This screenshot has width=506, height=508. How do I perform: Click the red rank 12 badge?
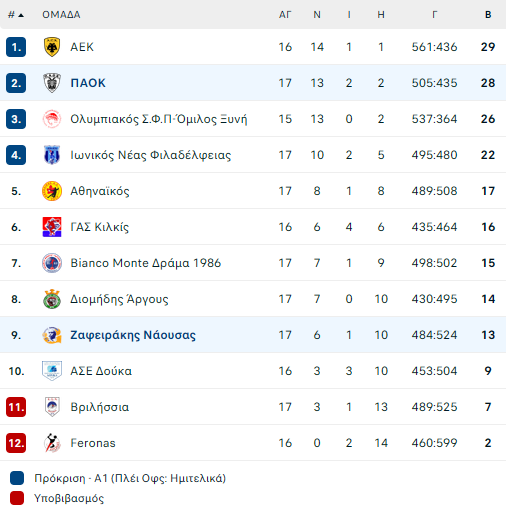tap(16, 443)
